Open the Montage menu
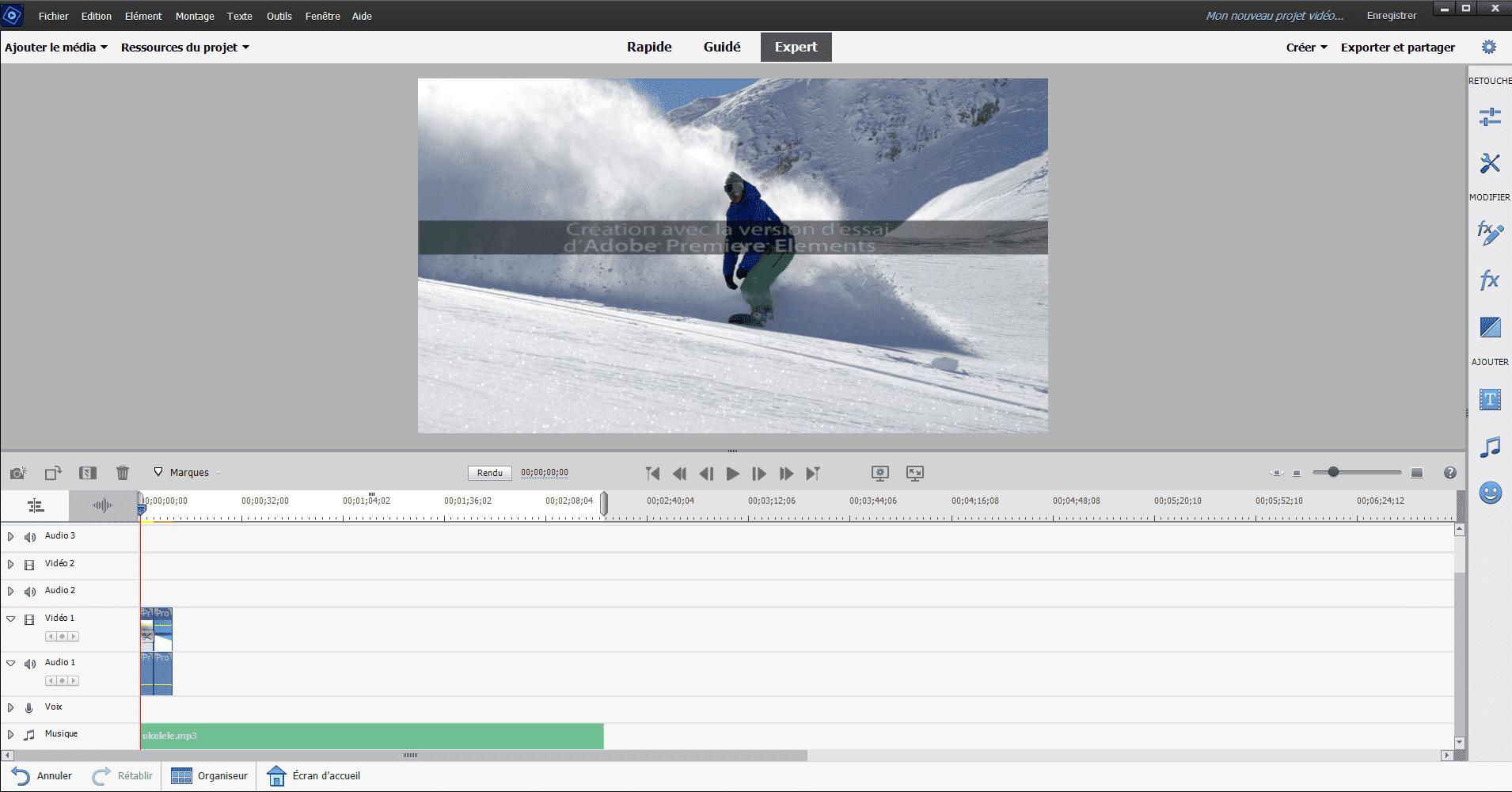Screen dimensions: 1512x792 pyautogui.click(x=195, y=16)
